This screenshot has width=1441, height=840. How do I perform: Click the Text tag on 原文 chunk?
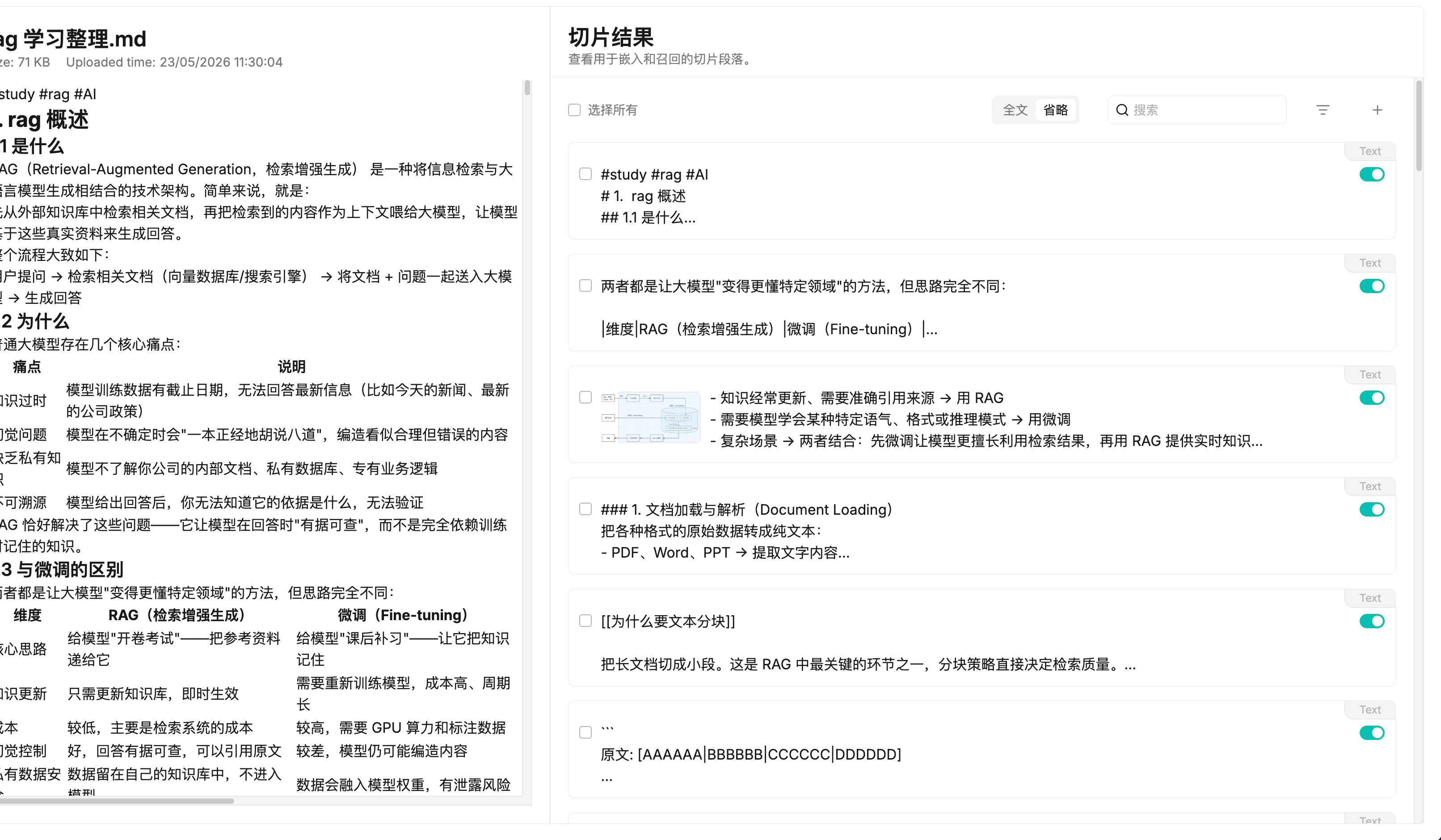click(x=1370, y=710)
